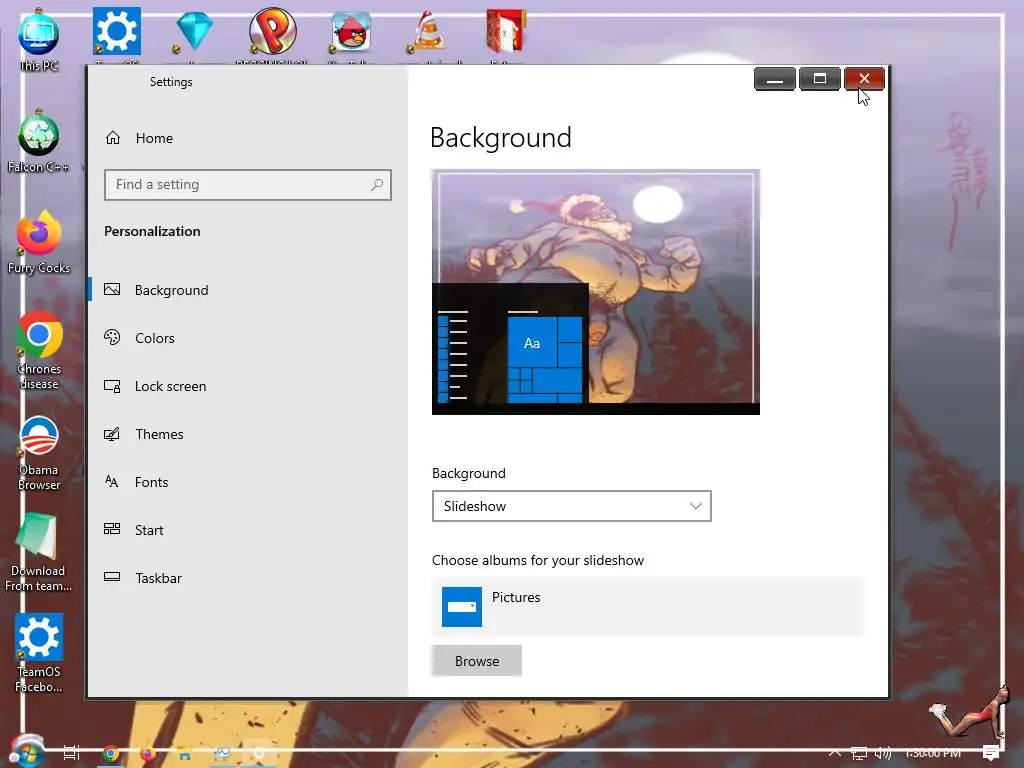Screen dimensions: 1024x768
Task: Open This PC desktop icon
Action: tap(39, 39)
